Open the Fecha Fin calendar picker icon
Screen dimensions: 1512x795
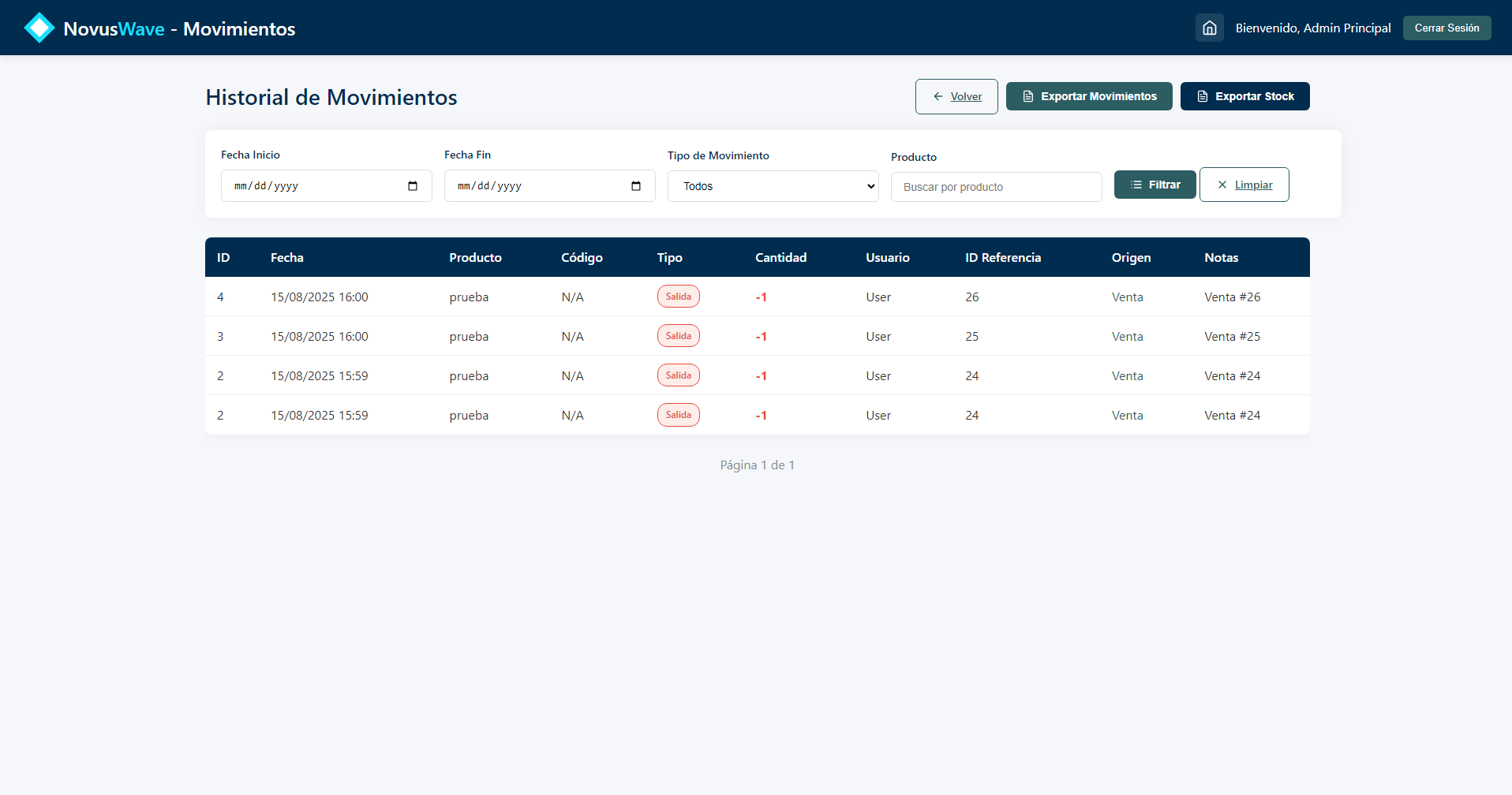click(636, 186)
